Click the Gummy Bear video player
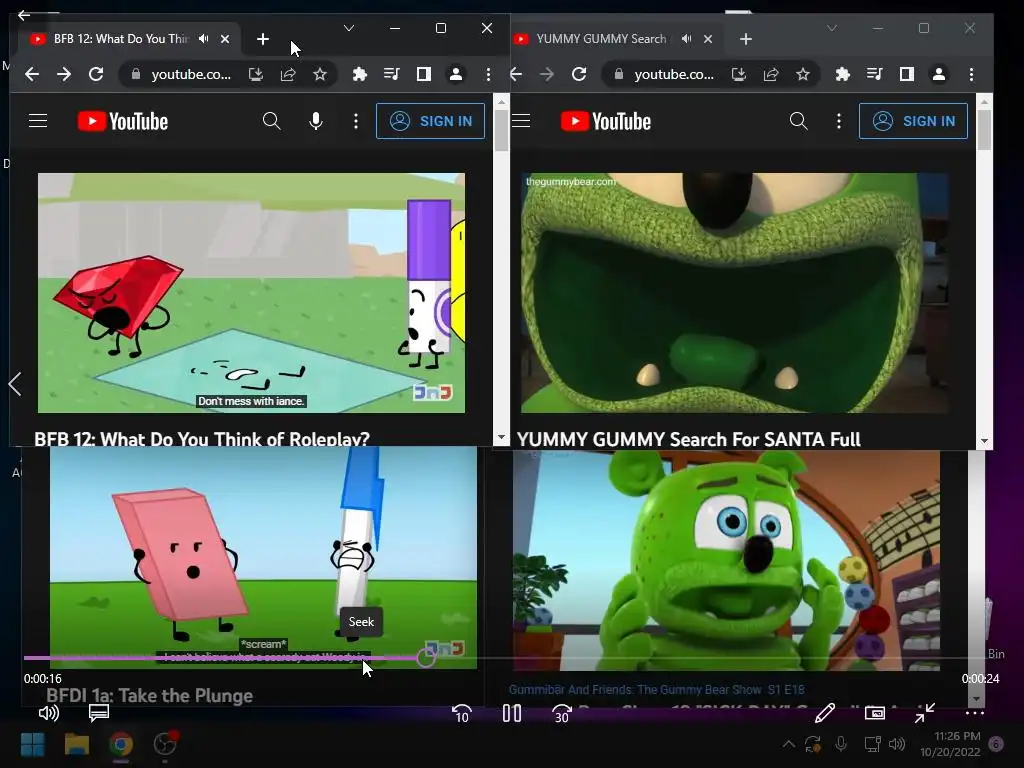 pos(735,293)
